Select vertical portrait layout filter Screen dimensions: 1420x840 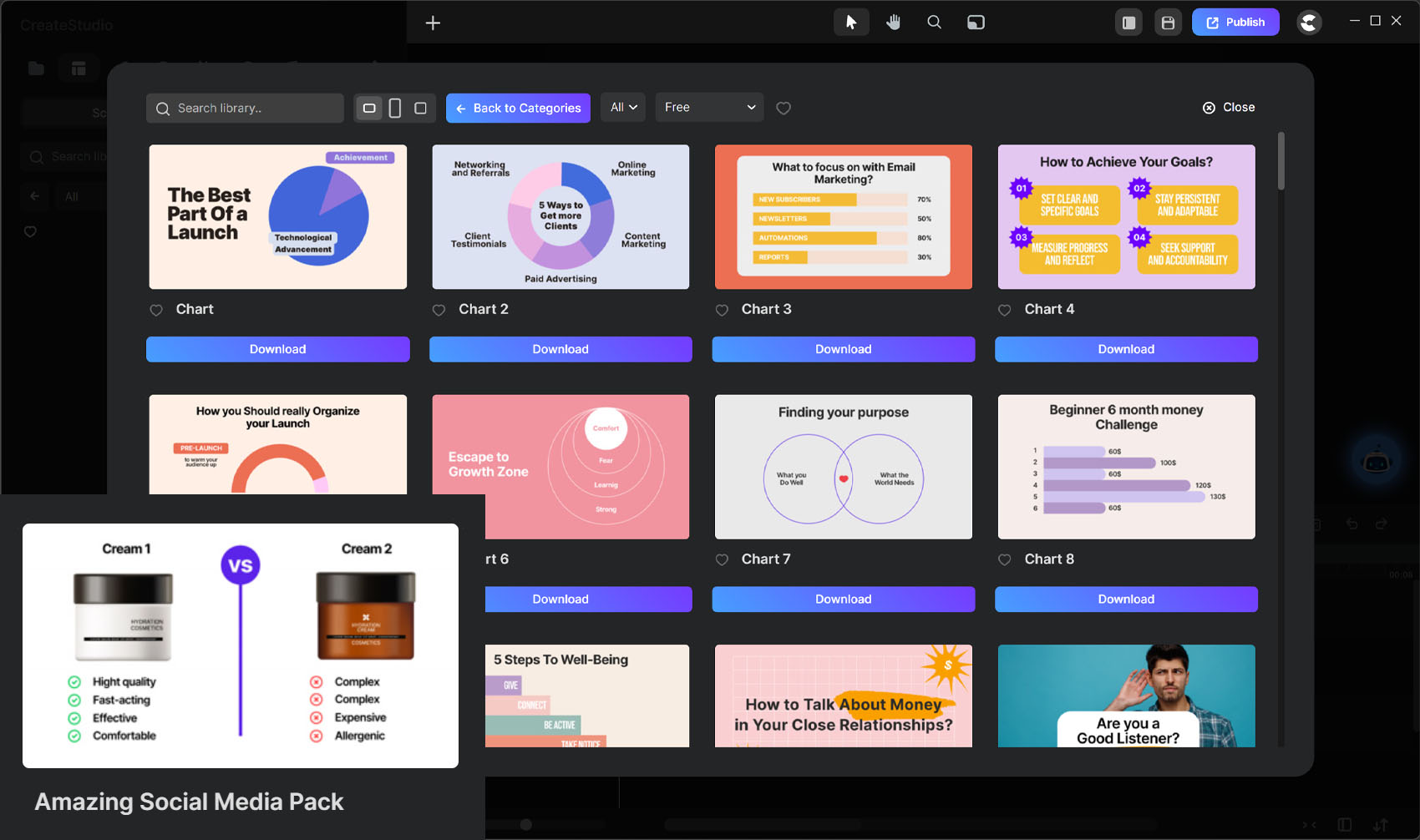pos(395,108)
